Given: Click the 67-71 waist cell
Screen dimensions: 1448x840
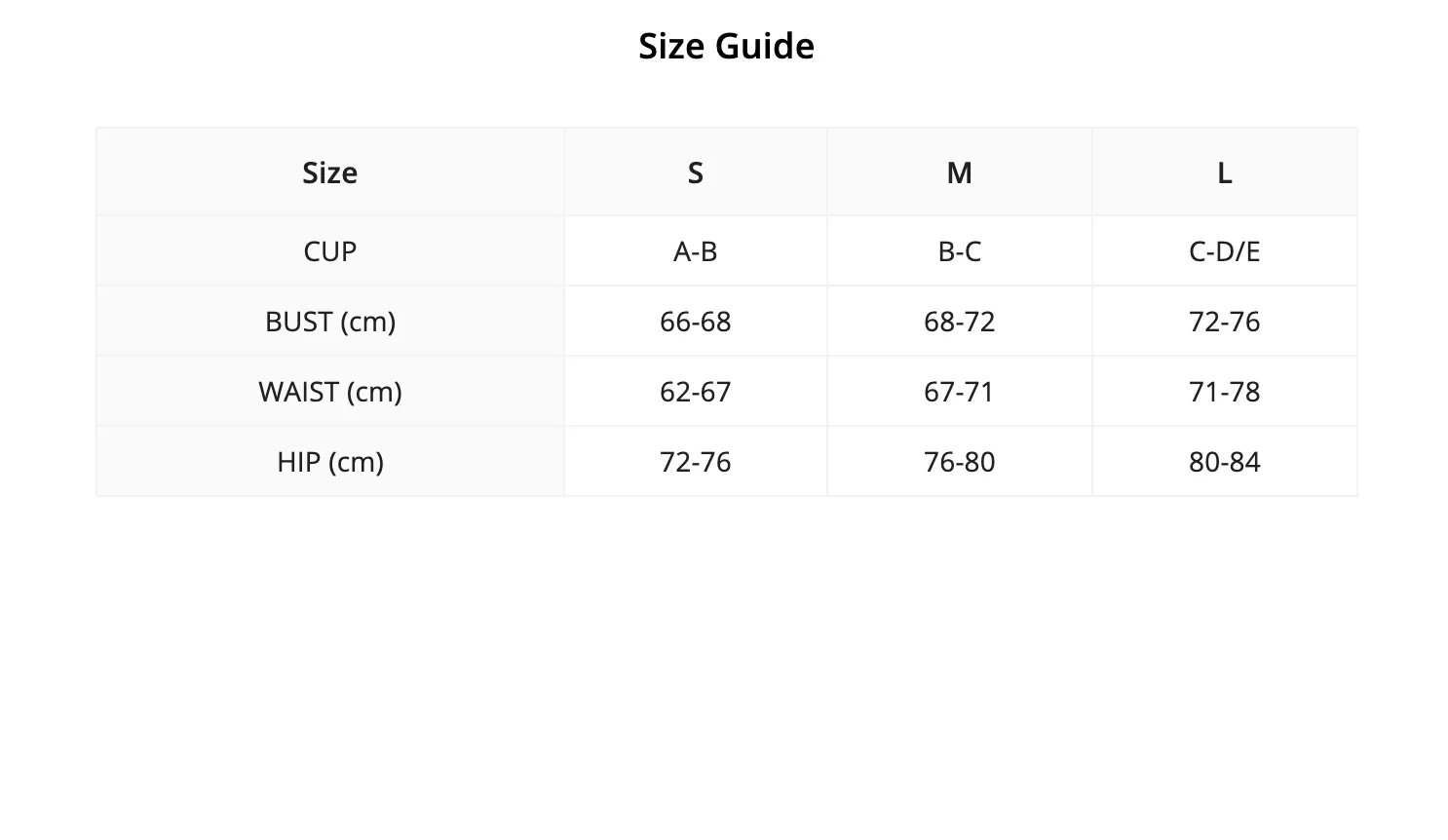Looking at the screenshot, I should click(x=960, y=392).
